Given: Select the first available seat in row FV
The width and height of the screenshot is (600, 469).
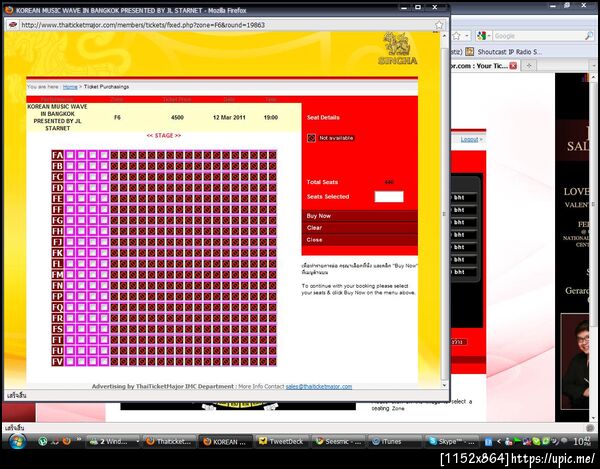Looking at the screenshot, I should pos(70,361).
